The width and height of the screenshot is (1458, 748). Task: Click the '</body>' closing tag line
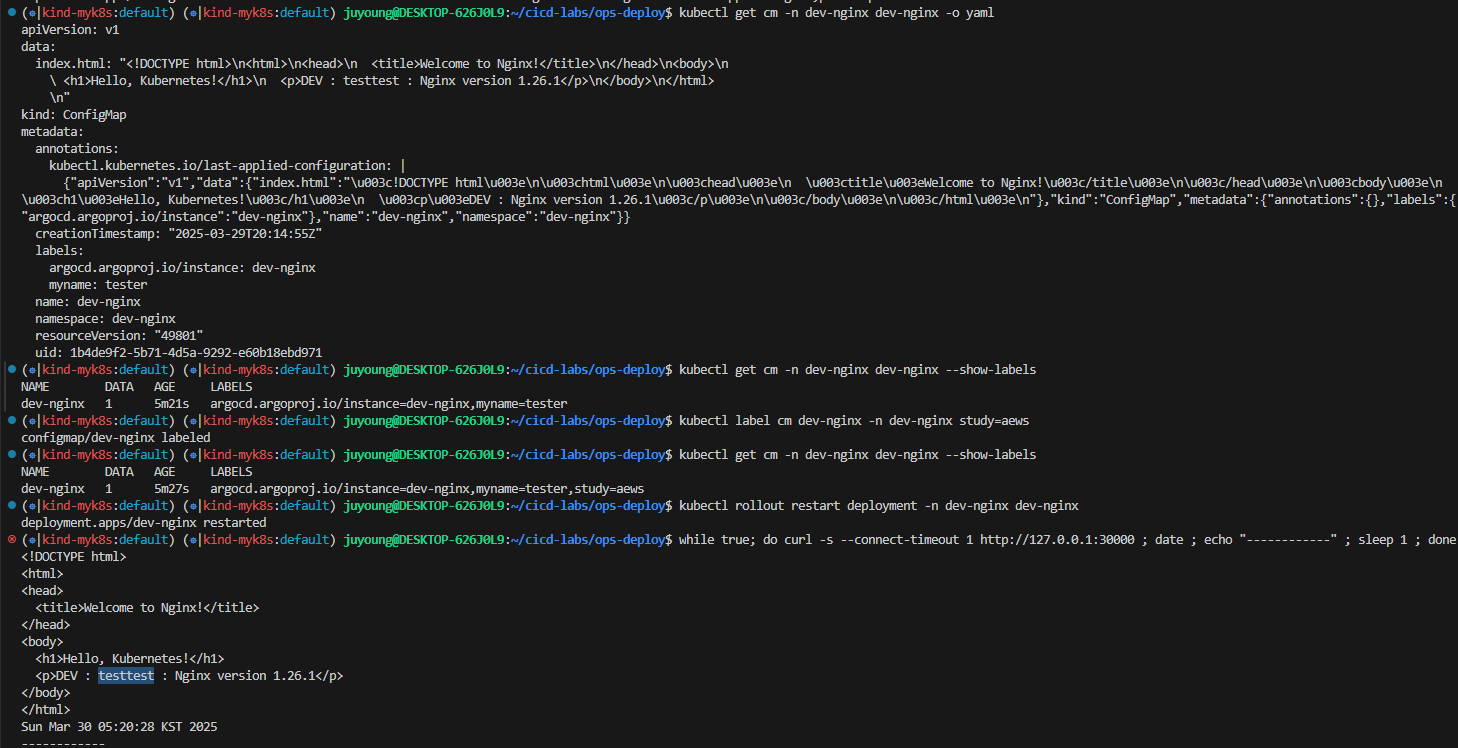tap(46, 693)
